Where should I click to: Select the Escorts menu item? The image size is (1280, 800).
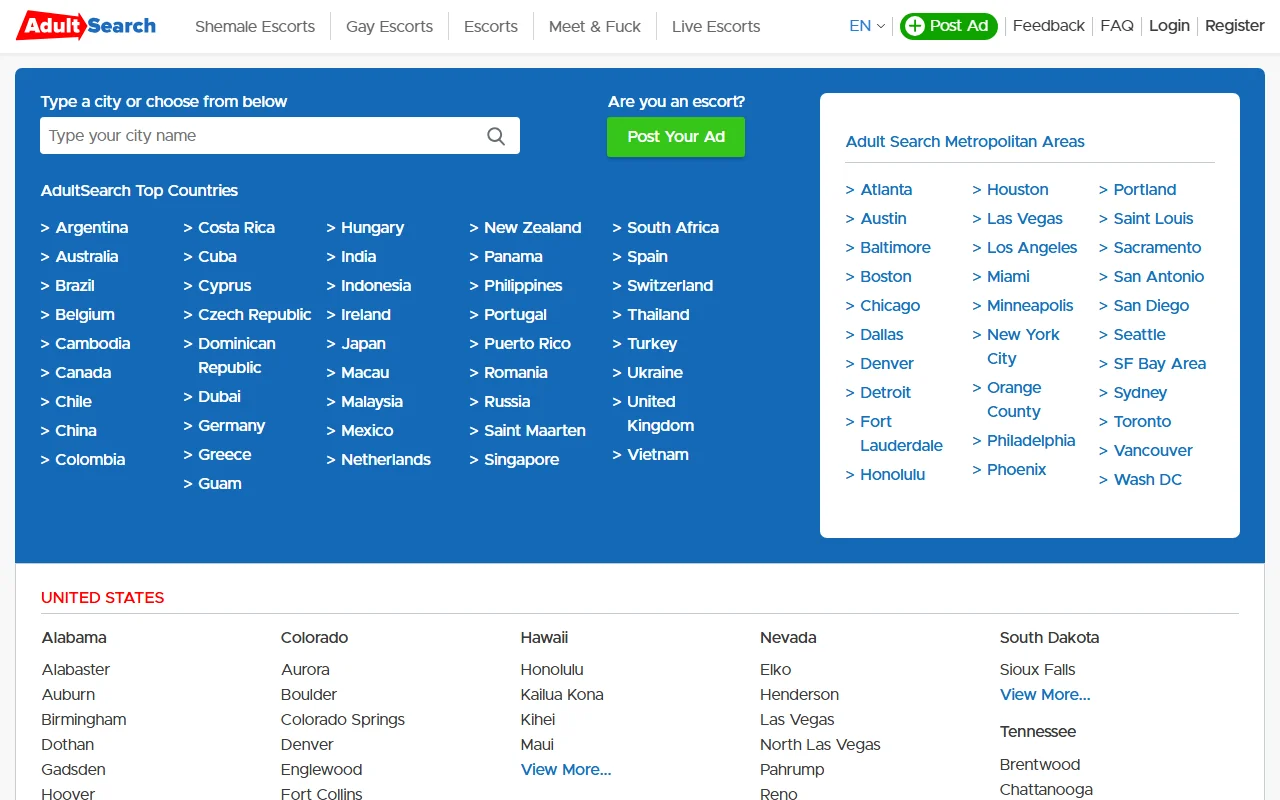click(490, 26)
